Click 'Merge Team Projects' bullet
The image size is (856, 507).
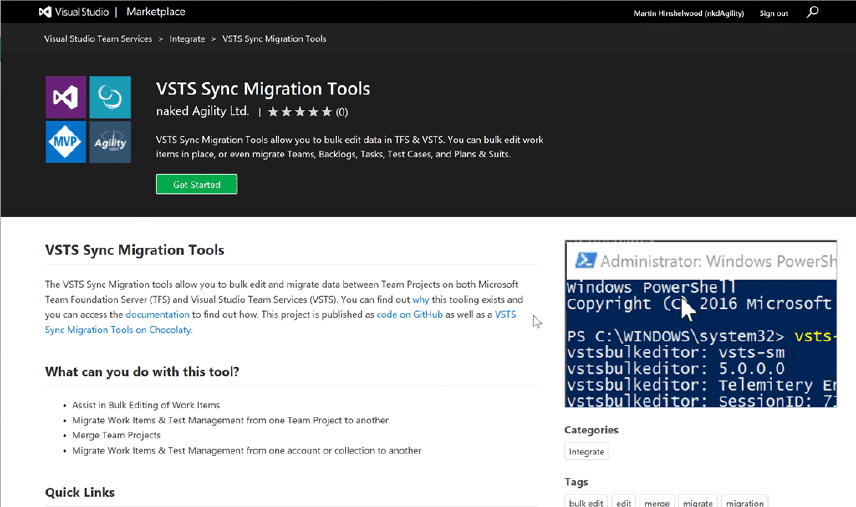point(116,435)
